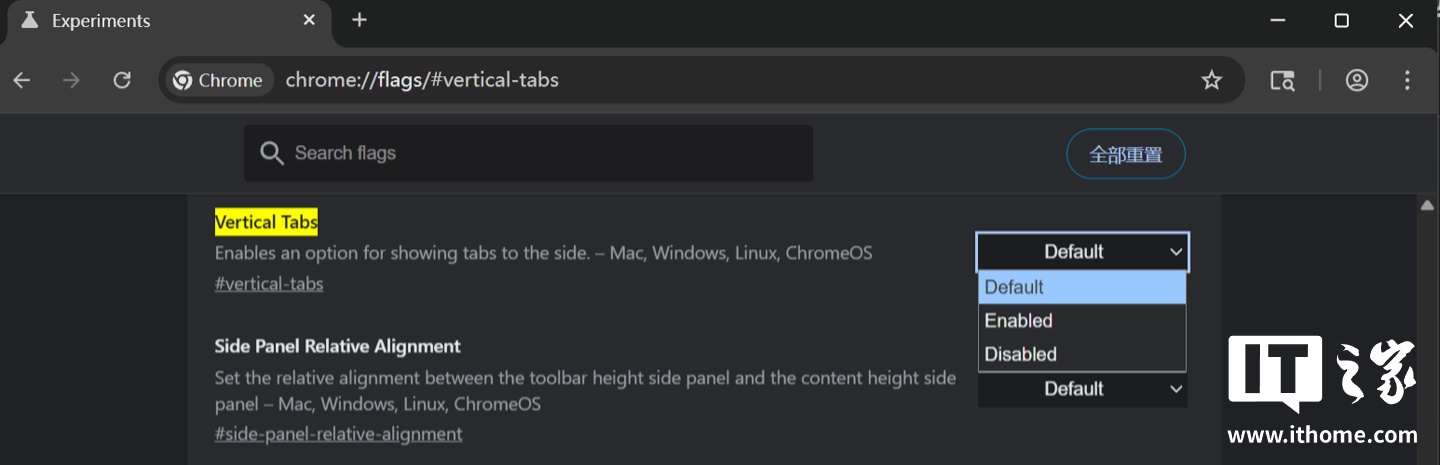This screenshot has width=1440, height=465.
Task: Open the tab search icon in toolbar
Action: pyautogui.click(x=1282, y=81)
